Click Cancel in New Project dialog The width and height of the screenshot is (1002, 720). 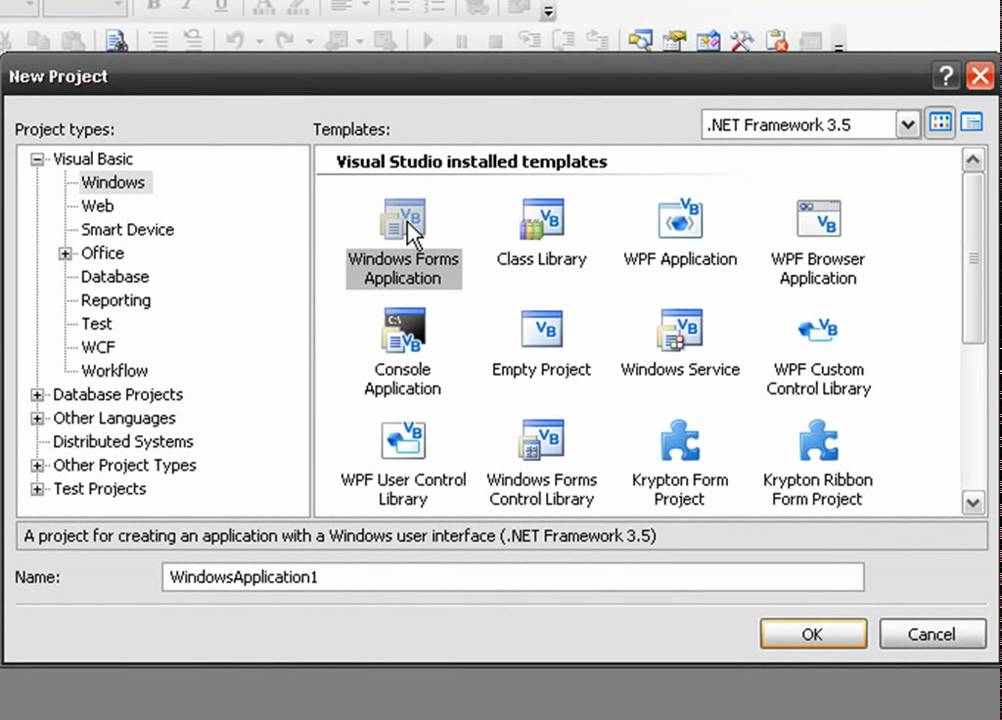(932, 634)
